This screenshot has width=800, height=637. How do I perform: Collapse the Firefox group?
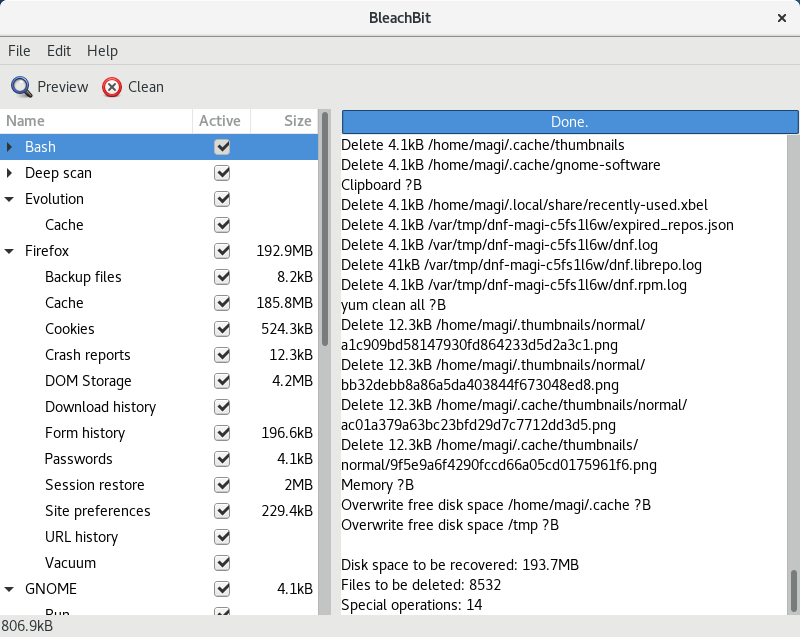(x=9, y=251)
